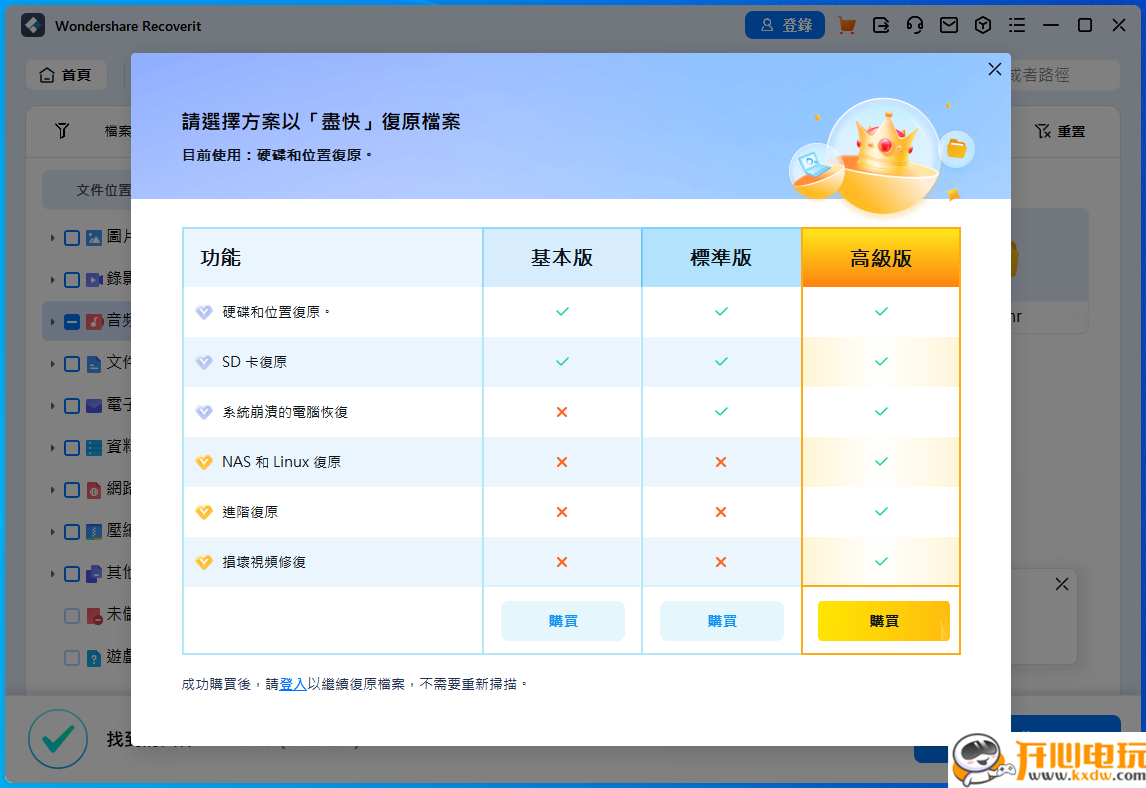
Task: Open the message envelope icon
Action: pos(948,25)
